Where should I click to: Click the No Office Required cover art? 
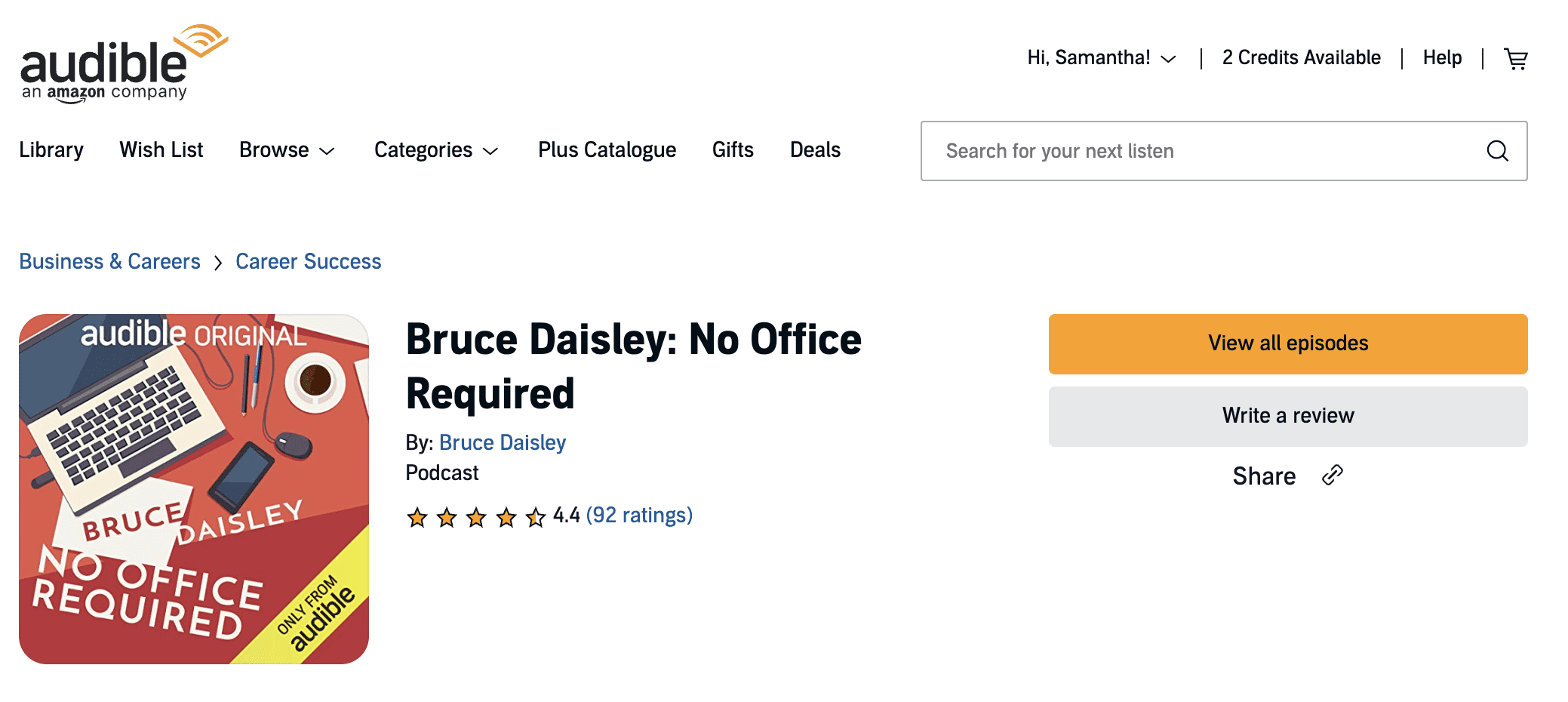(194, 489)
